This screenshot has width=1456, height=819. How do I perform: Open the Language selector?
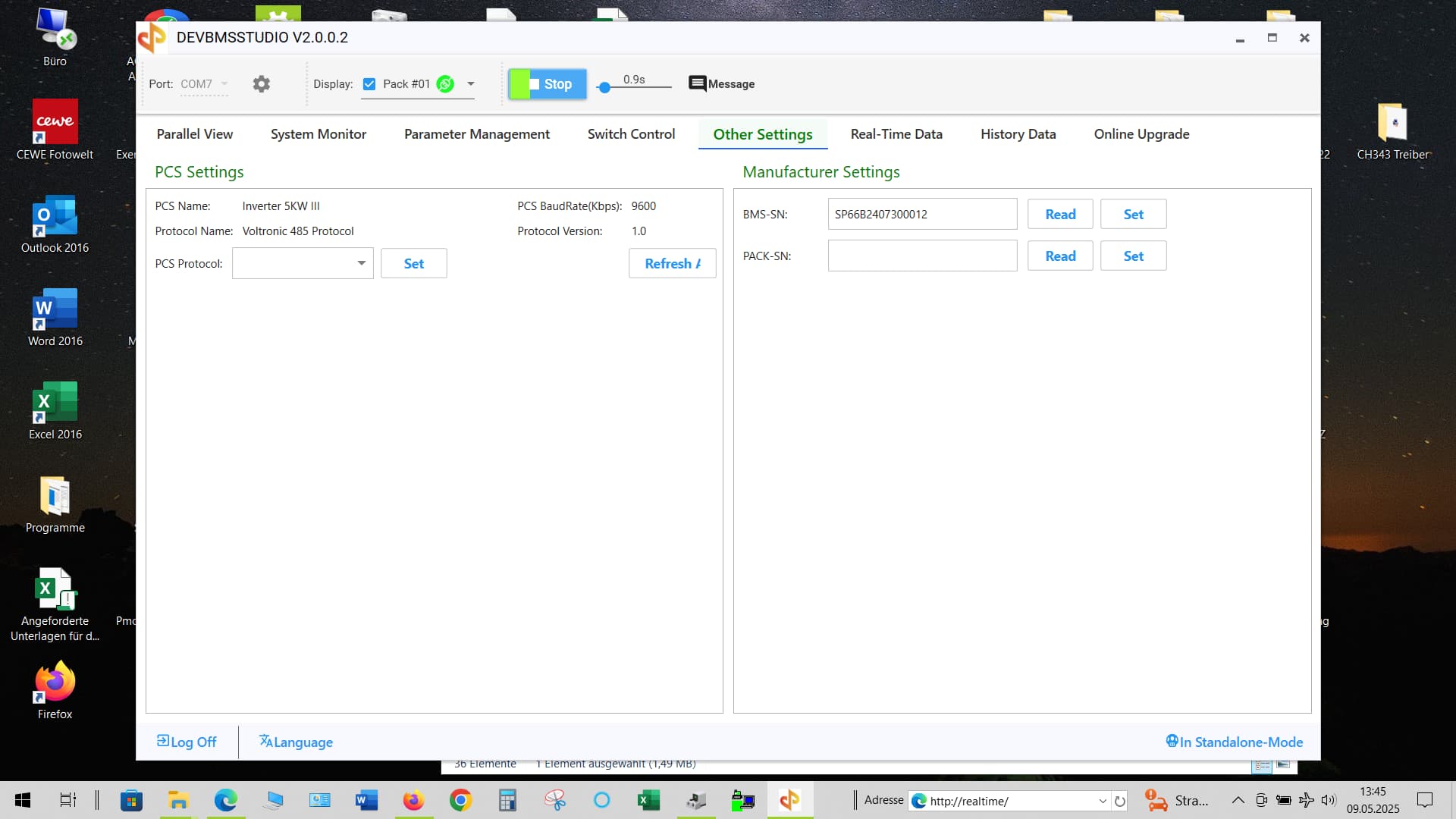296,742
